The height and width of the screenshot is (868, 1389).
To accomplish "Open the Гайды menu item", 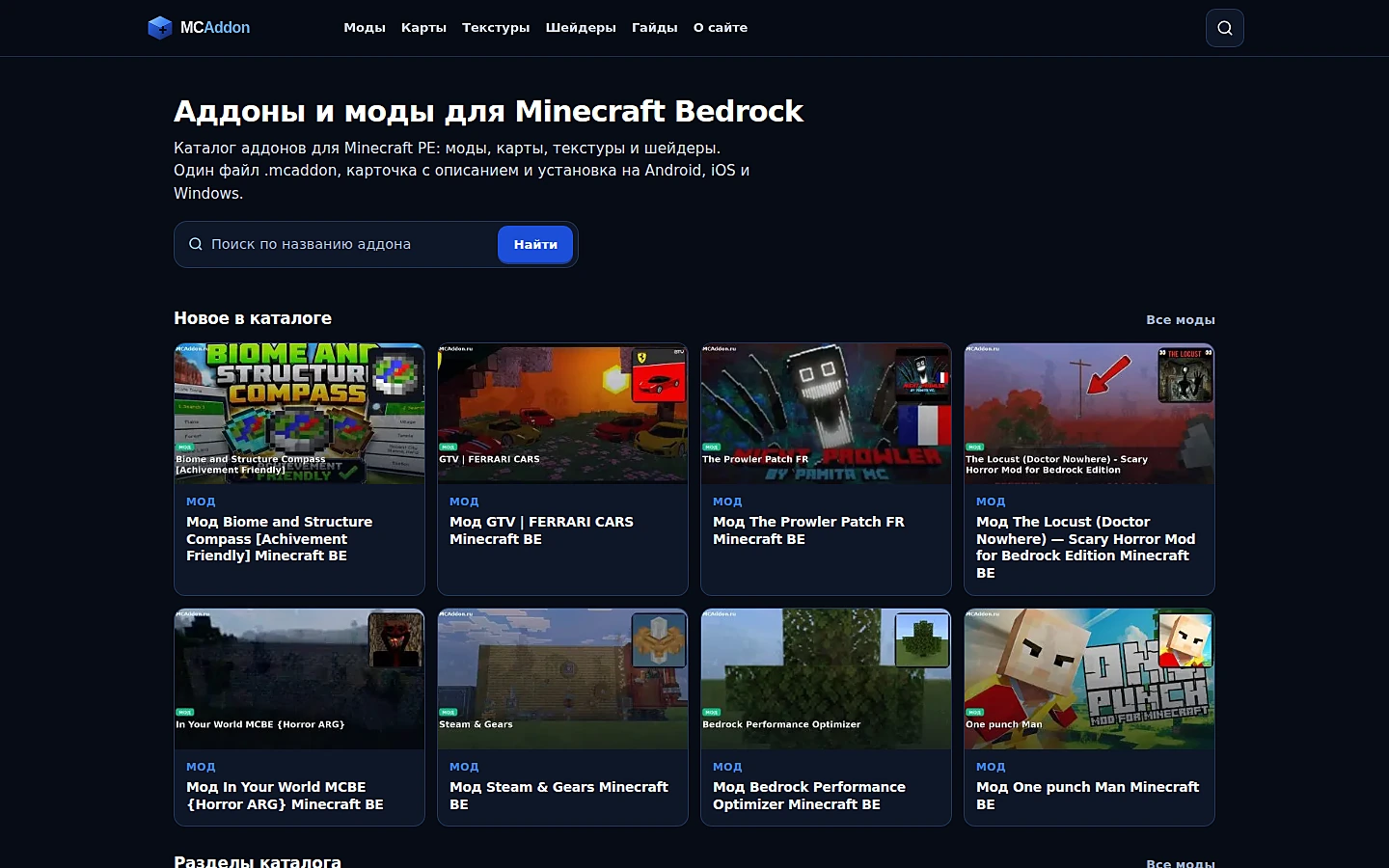I will [x=655, y=28].
